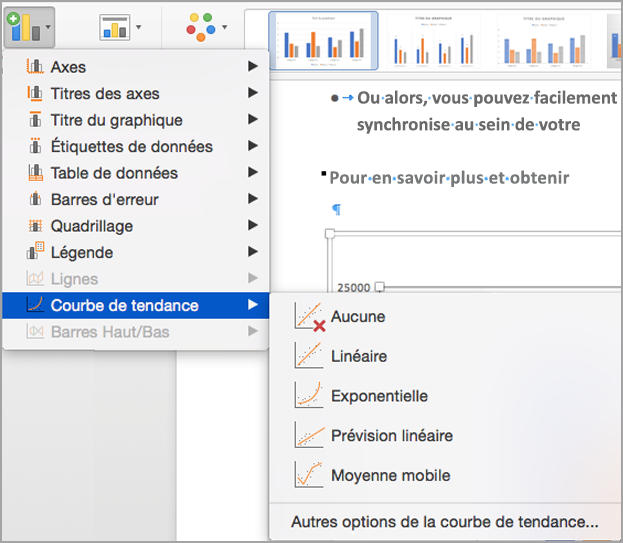Image resolution: width=623 pixels, height=543 pixels.
Task: Open the Quick Layout dropdown arrow
Action: click(138, 27)
